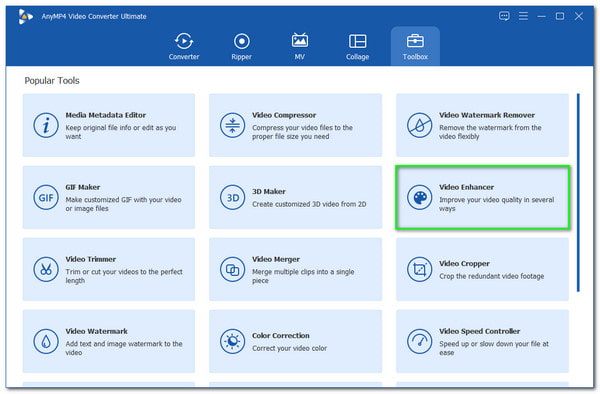600x394 pixels.
Task: Click 'Trim or cut your videos' description
Action: (x=124, y=276)
